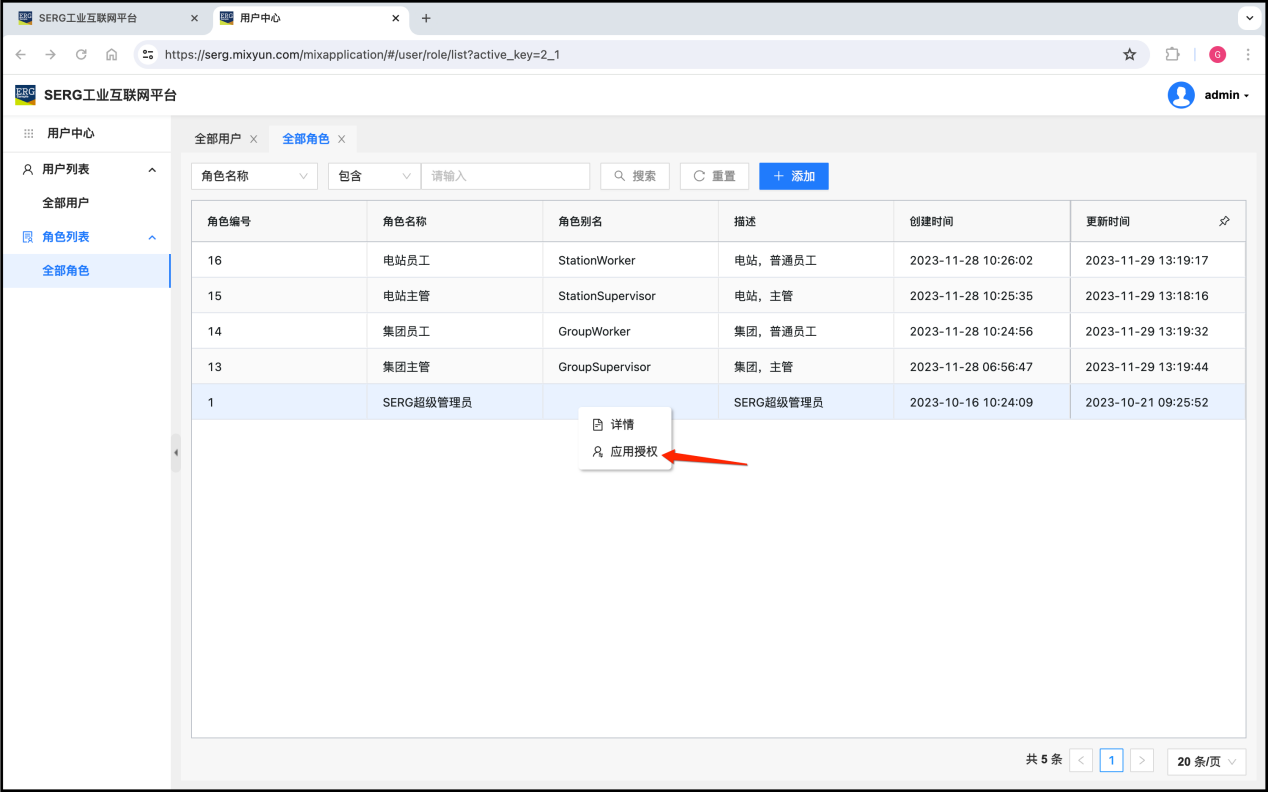Click the pin icon in 更新时间 column header
Viewport: 1268px width, 792px height.
pos(1224,221)
